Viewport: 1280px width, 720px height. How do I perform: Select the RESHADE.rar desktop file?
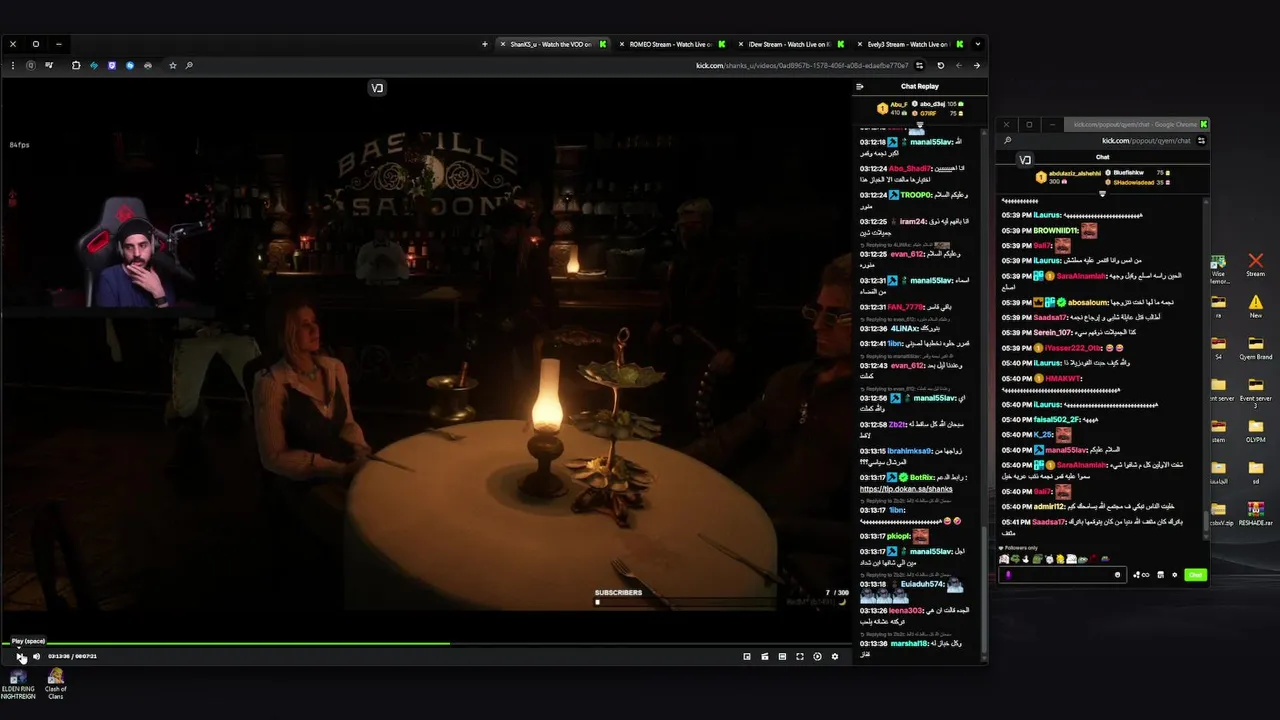click(x=1256, y=514)
